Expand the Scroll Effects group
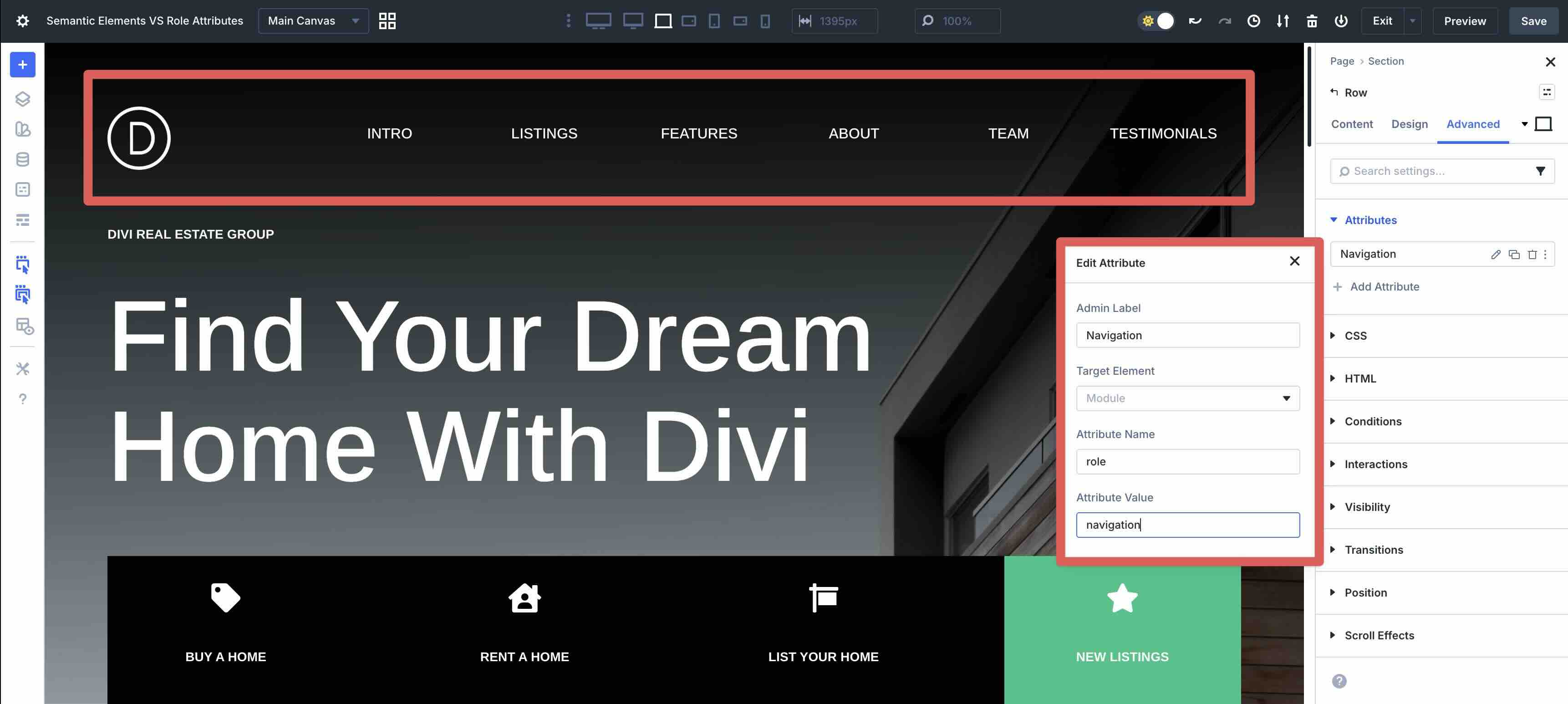The width and height of the screenshot is (1568, 704). [x=1379, y=635]
